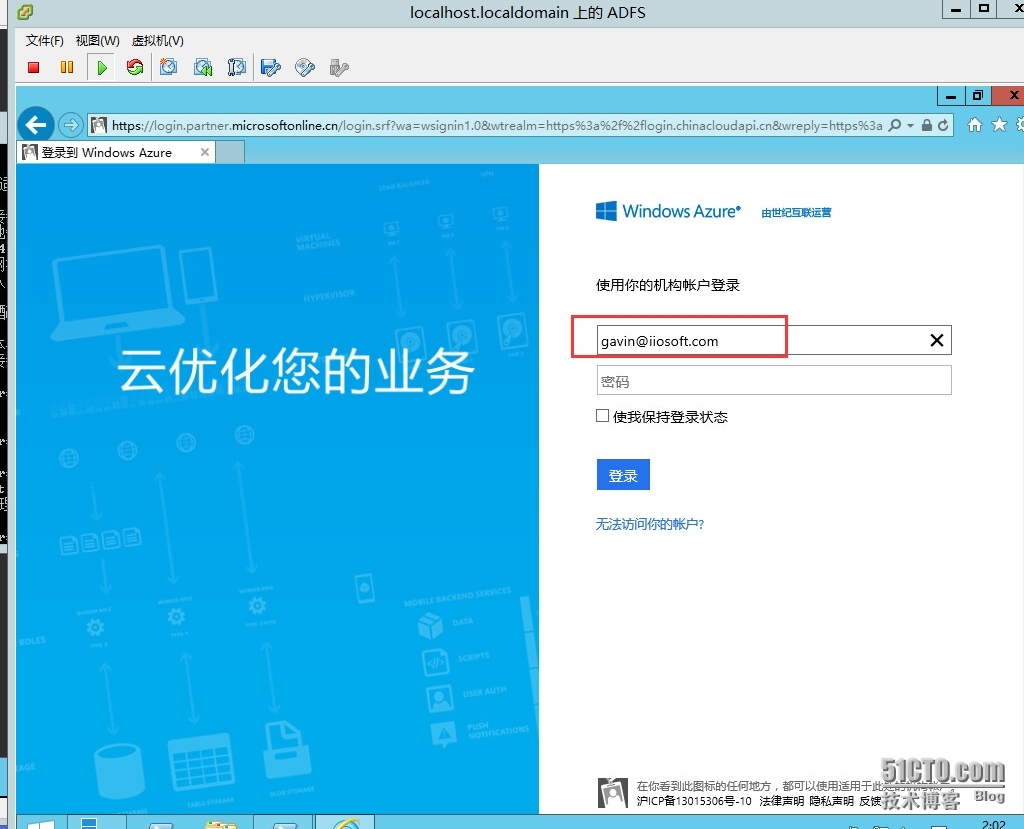Open the 无法访问你的帐户? link
The width and height of the screenshot is (1024, 829).
(650, 524)
